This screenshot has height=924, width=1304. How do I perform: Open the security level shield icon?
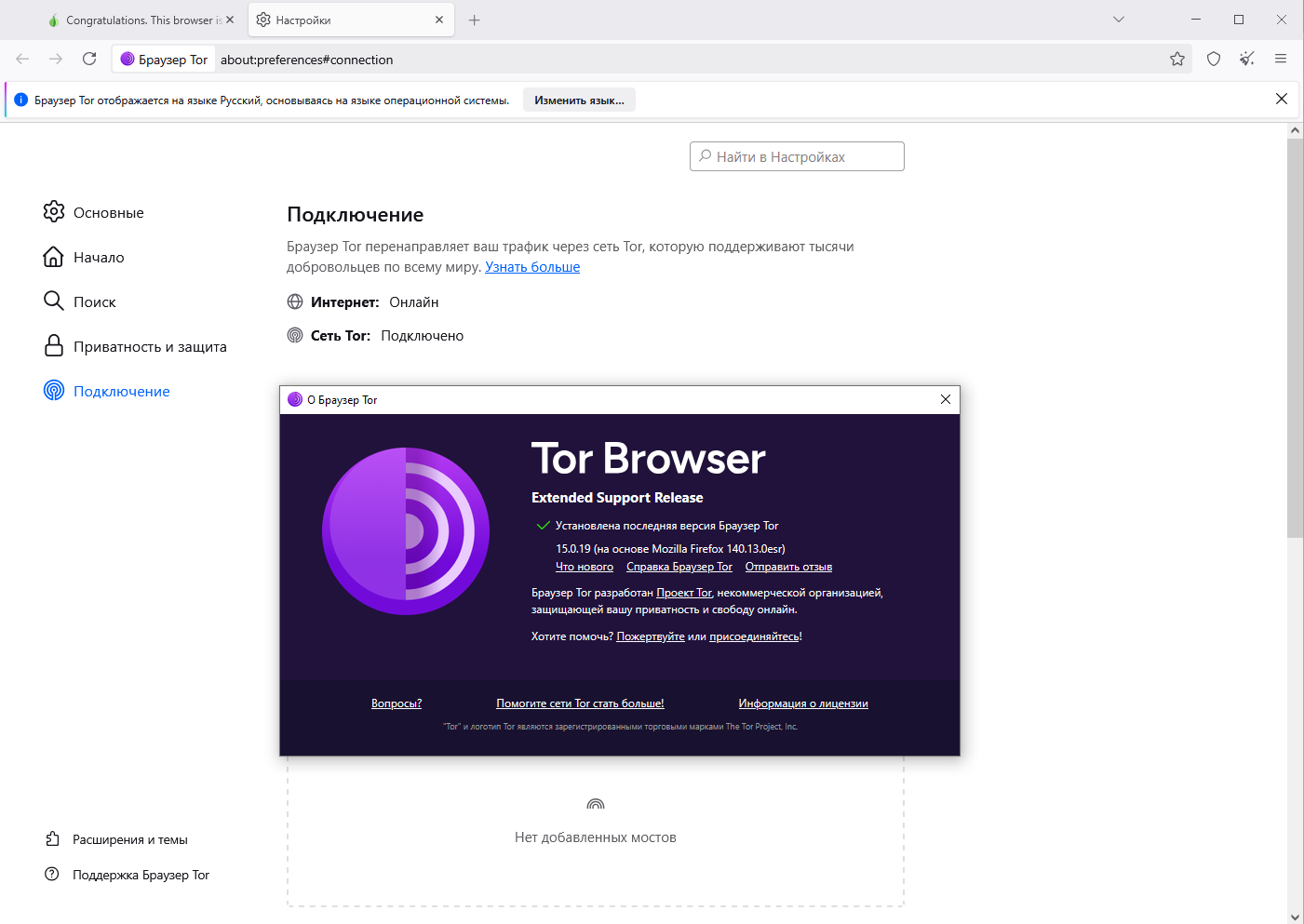pos(1214,59)
